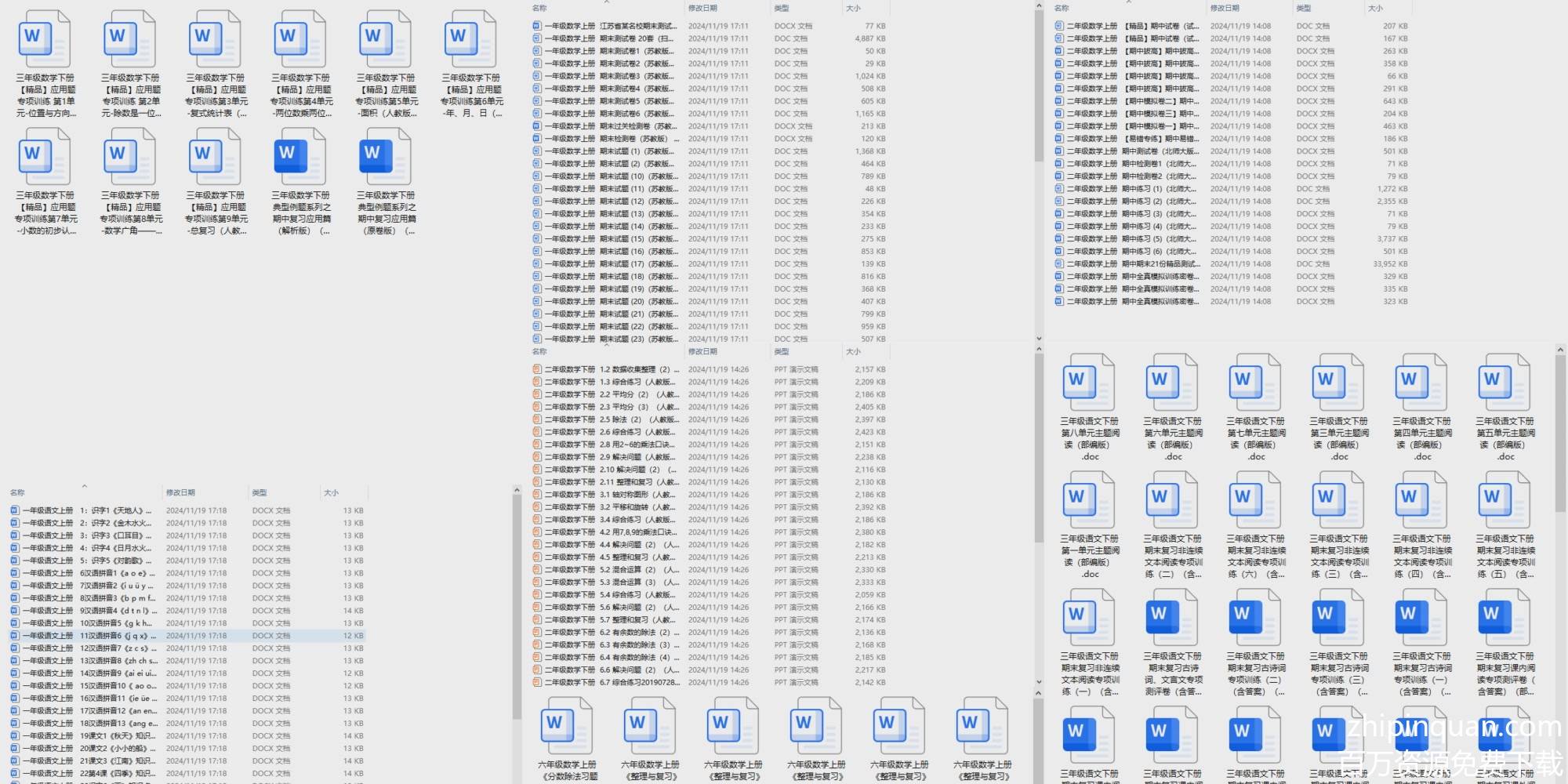The height and width of the screenshot is (784, 1568).
Task: Click scroll-up arrow of 三年级语文下册 icon pane
Action: [x=1559, y=350]
